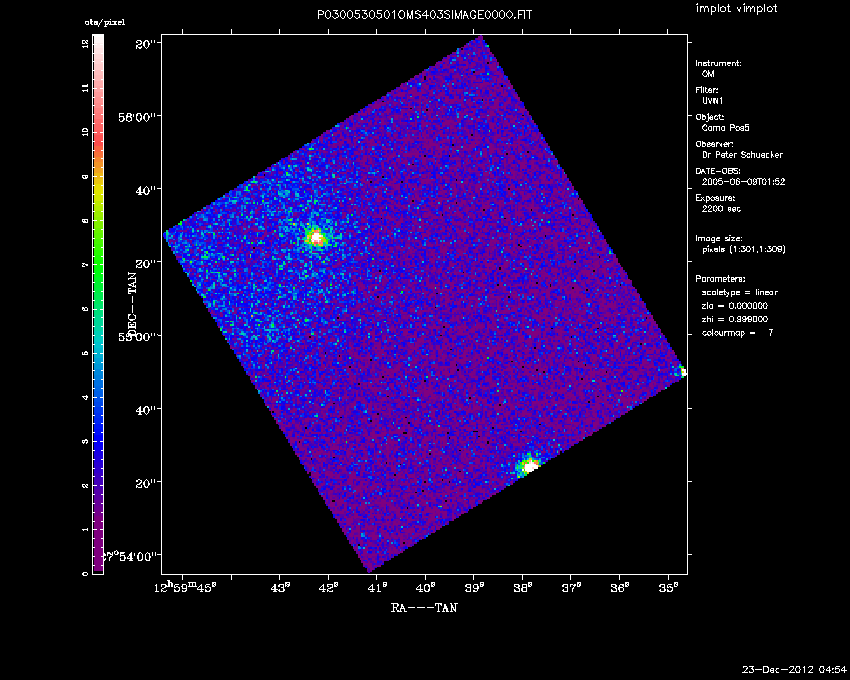Image resolution: width=850 pixels, height=680 pixels.
Task: Click the white source on image's right edge
Action: tap(684, 372)
